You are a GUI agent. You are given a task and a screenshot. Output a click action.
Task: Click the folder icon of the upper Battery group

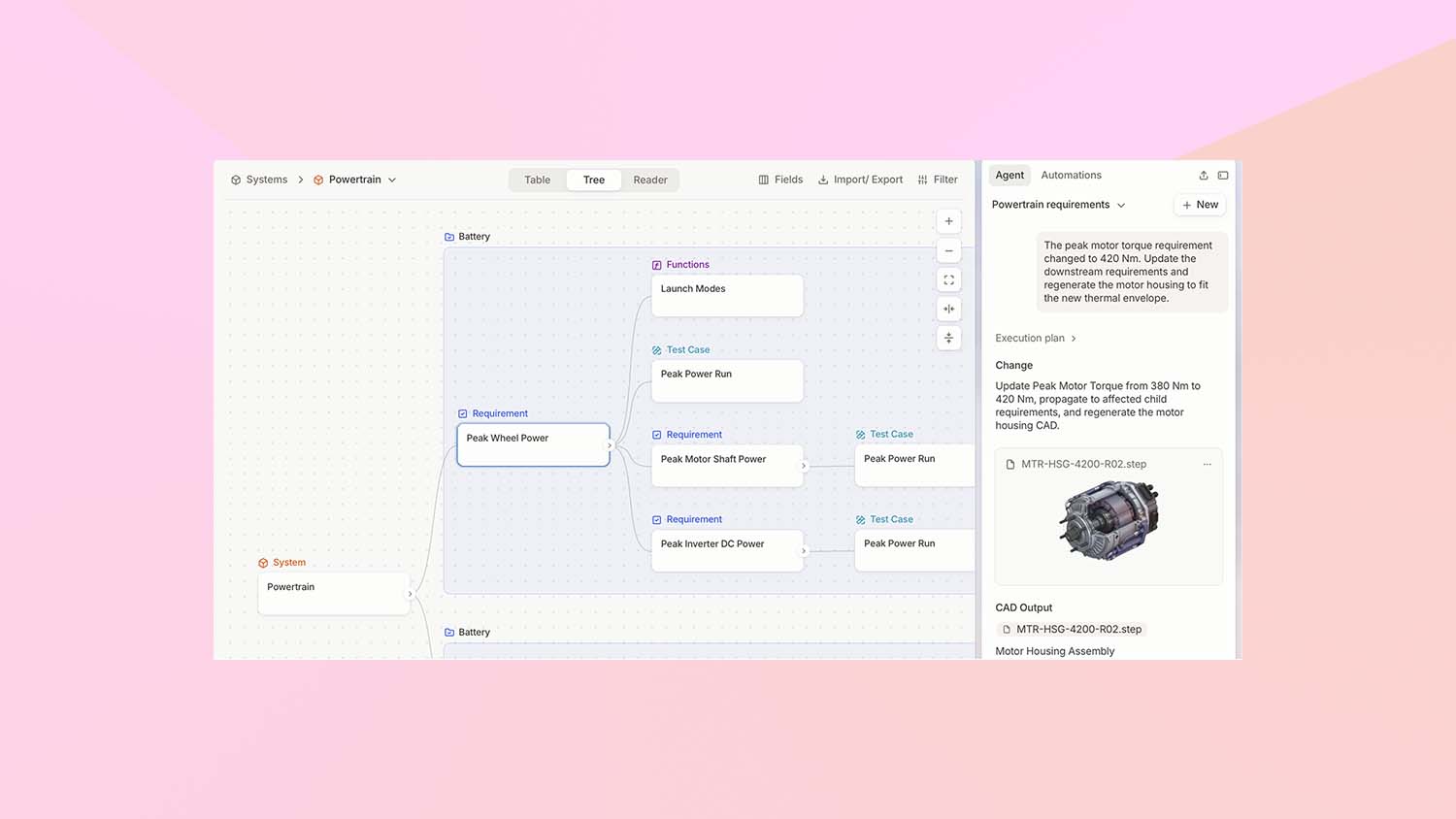click(449, 237)
